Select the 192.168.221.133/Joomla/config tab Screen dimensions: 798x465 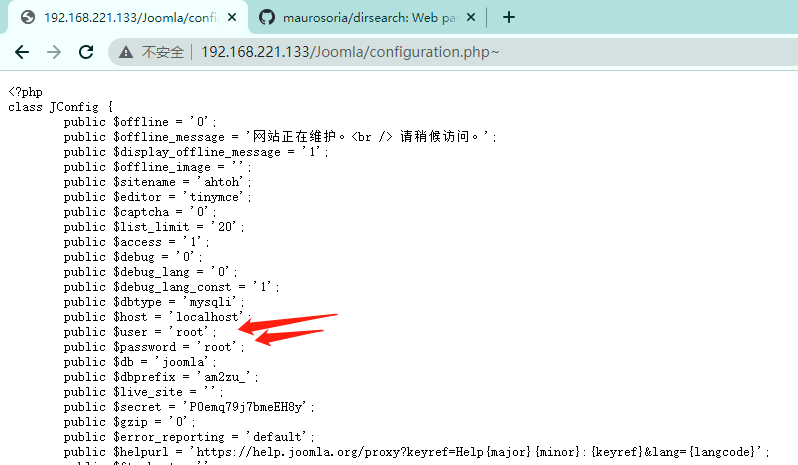[x=127, y=17]
